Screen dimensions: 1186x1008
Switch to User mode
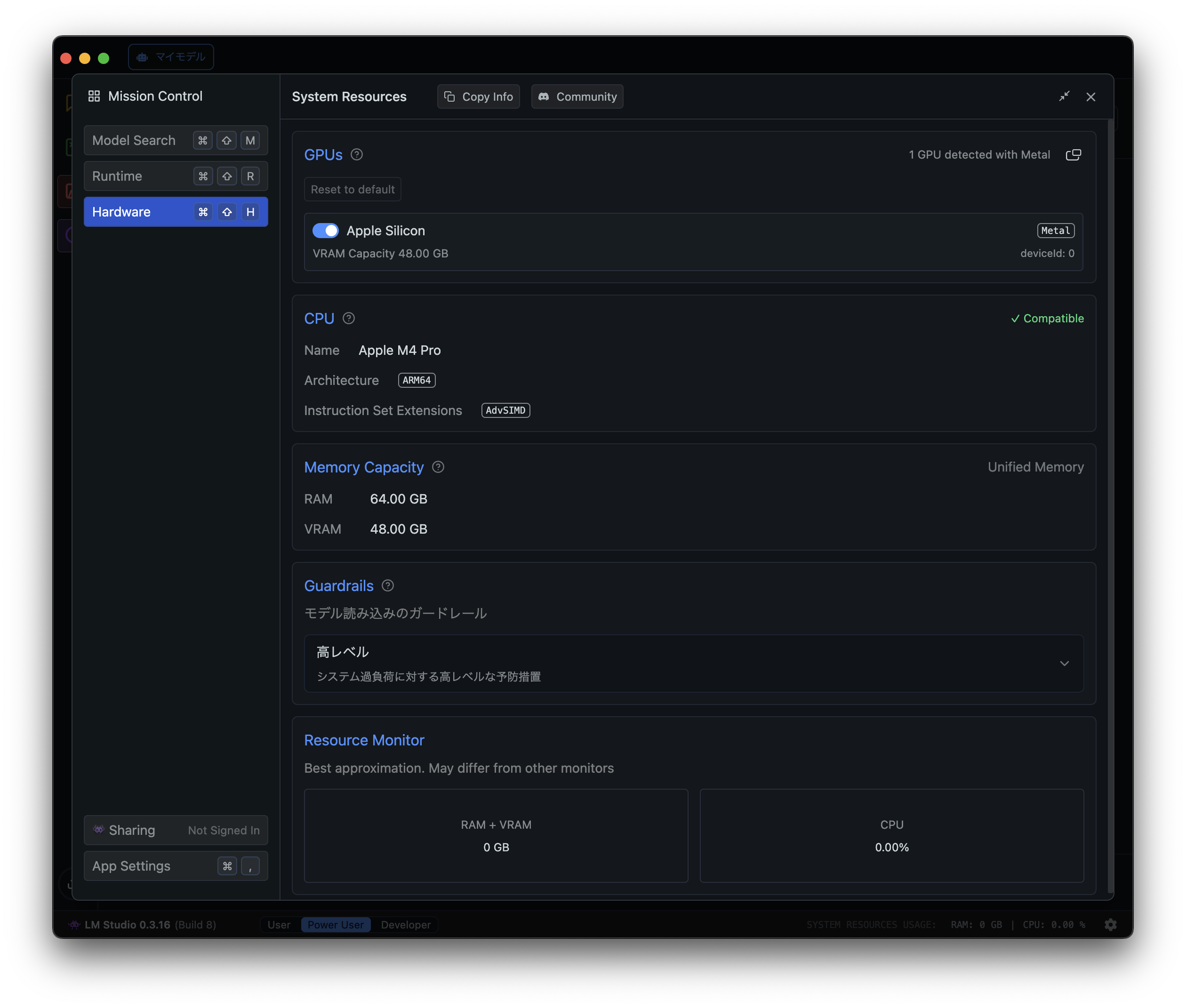click(x=279, y=925)
